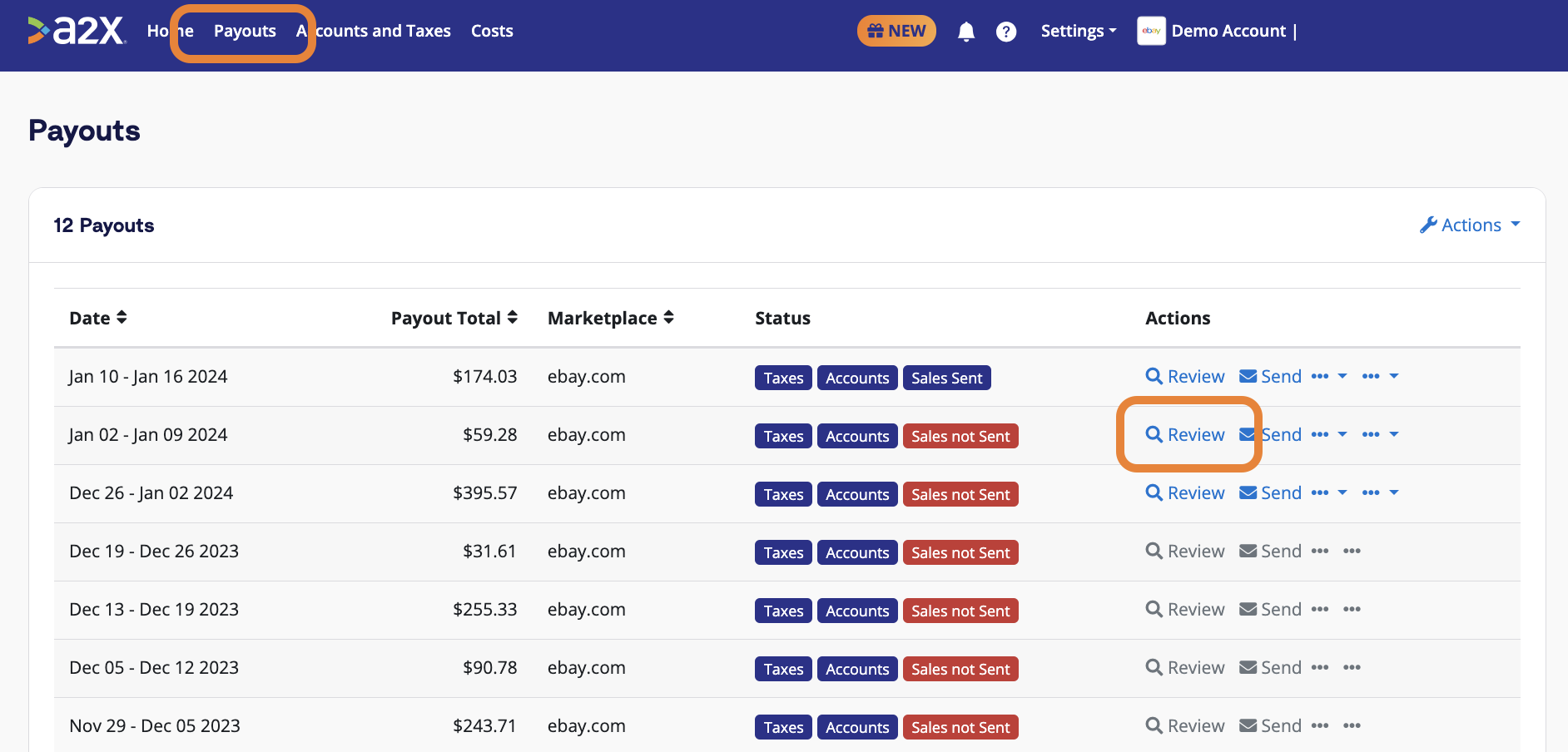Click the NEW gift badge

(896, 31)
